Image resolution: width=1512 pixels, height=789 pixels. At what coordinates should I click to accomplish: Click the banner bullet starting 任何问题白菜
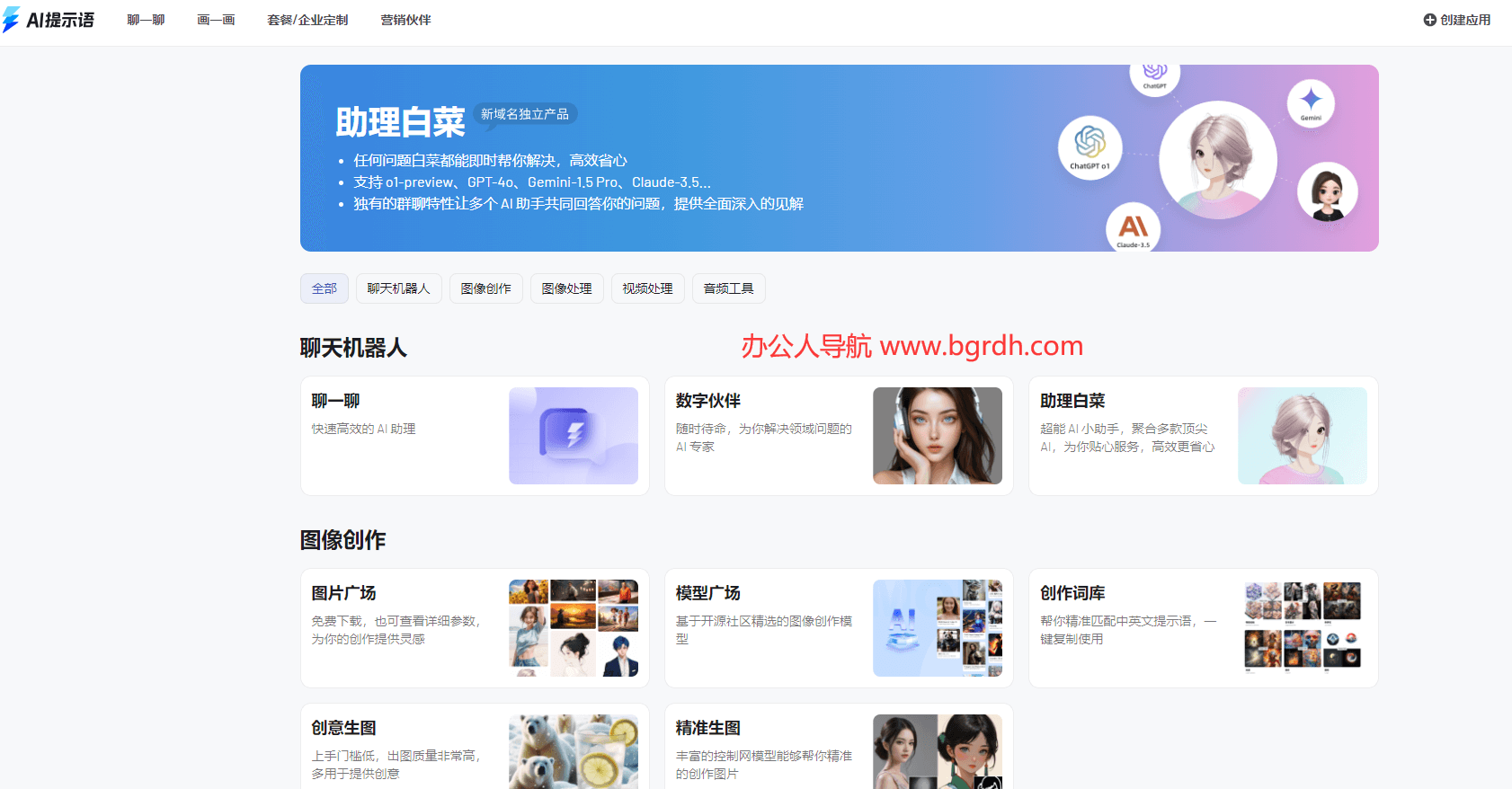click(x=490, y=160)
